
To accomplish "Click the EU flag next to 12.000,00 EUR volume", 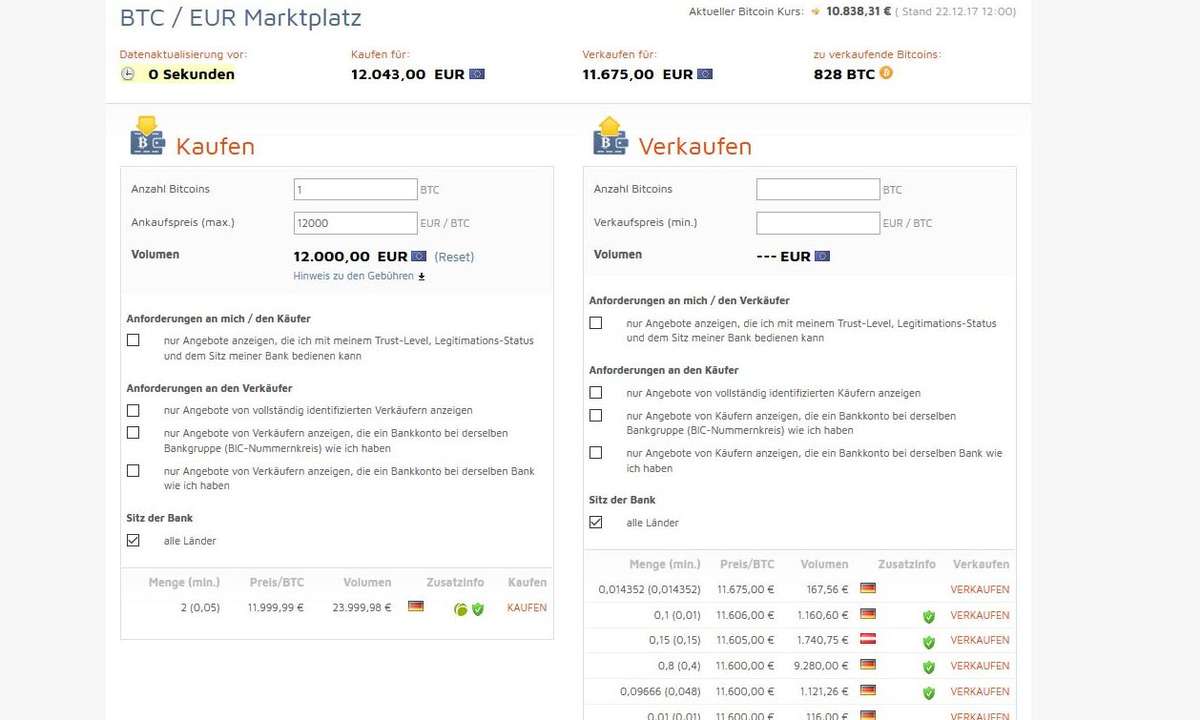I will pos(419,257).
